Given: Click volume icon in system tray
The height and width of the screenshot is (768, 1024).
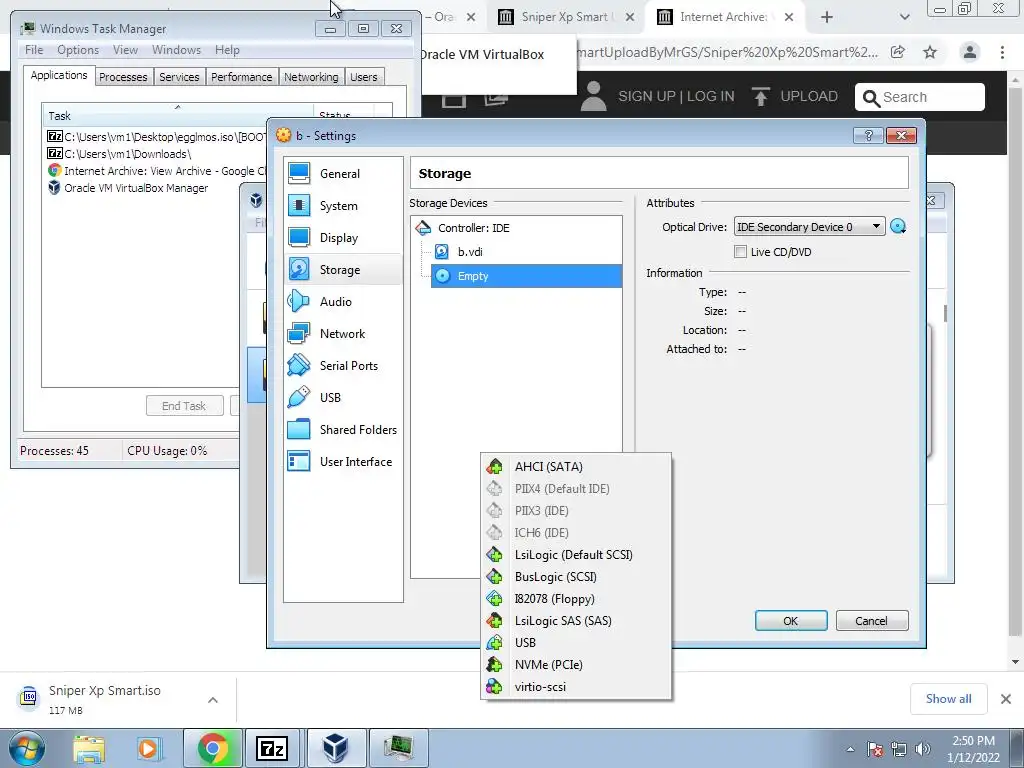Looking at the screenshot, I should [x=923, y=749].
